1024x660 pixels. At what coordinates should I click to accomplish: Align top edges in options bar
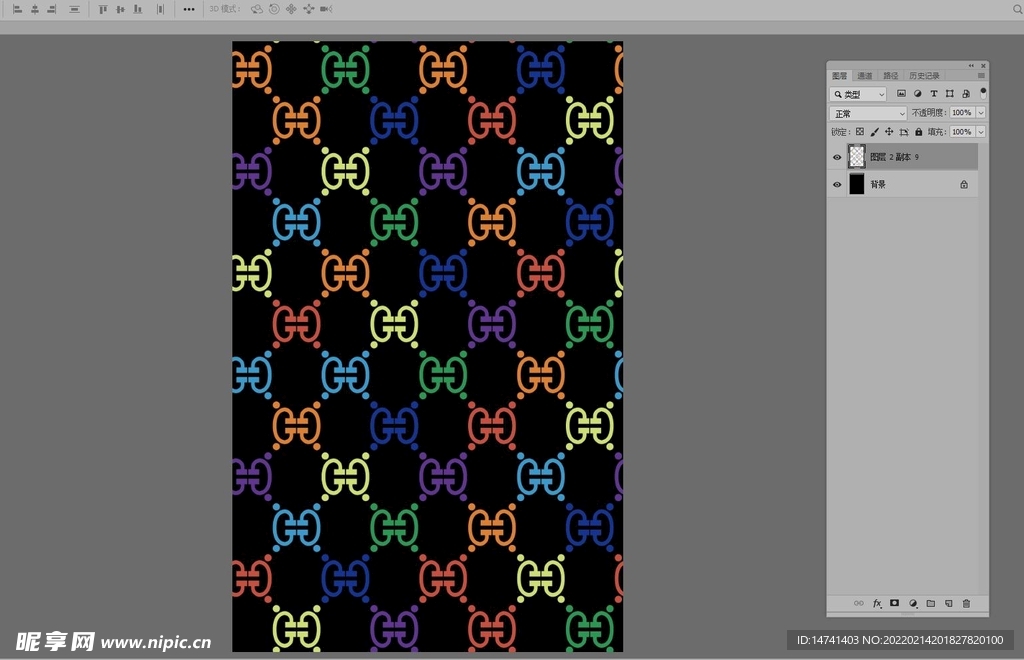click(103, 9)
